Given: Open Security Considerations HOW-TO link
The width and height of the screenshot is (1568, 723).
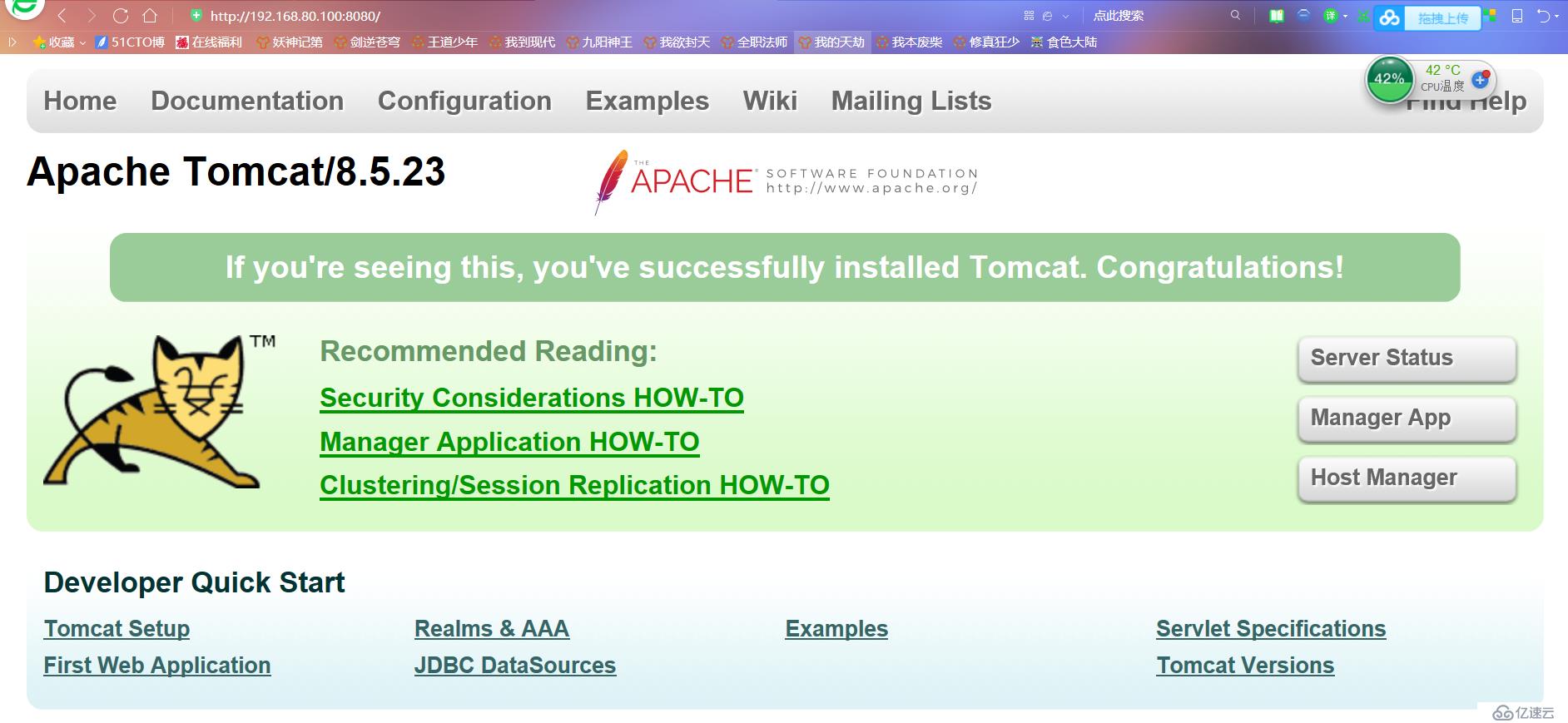Looking at the screenshot, I should (532, 398).
